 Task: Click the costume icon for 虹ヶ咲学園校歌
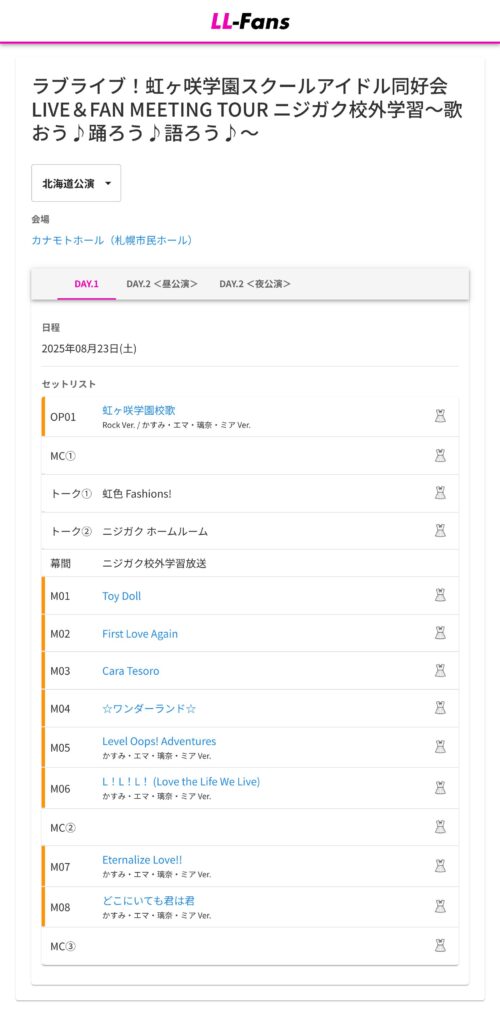click(440, 416)
